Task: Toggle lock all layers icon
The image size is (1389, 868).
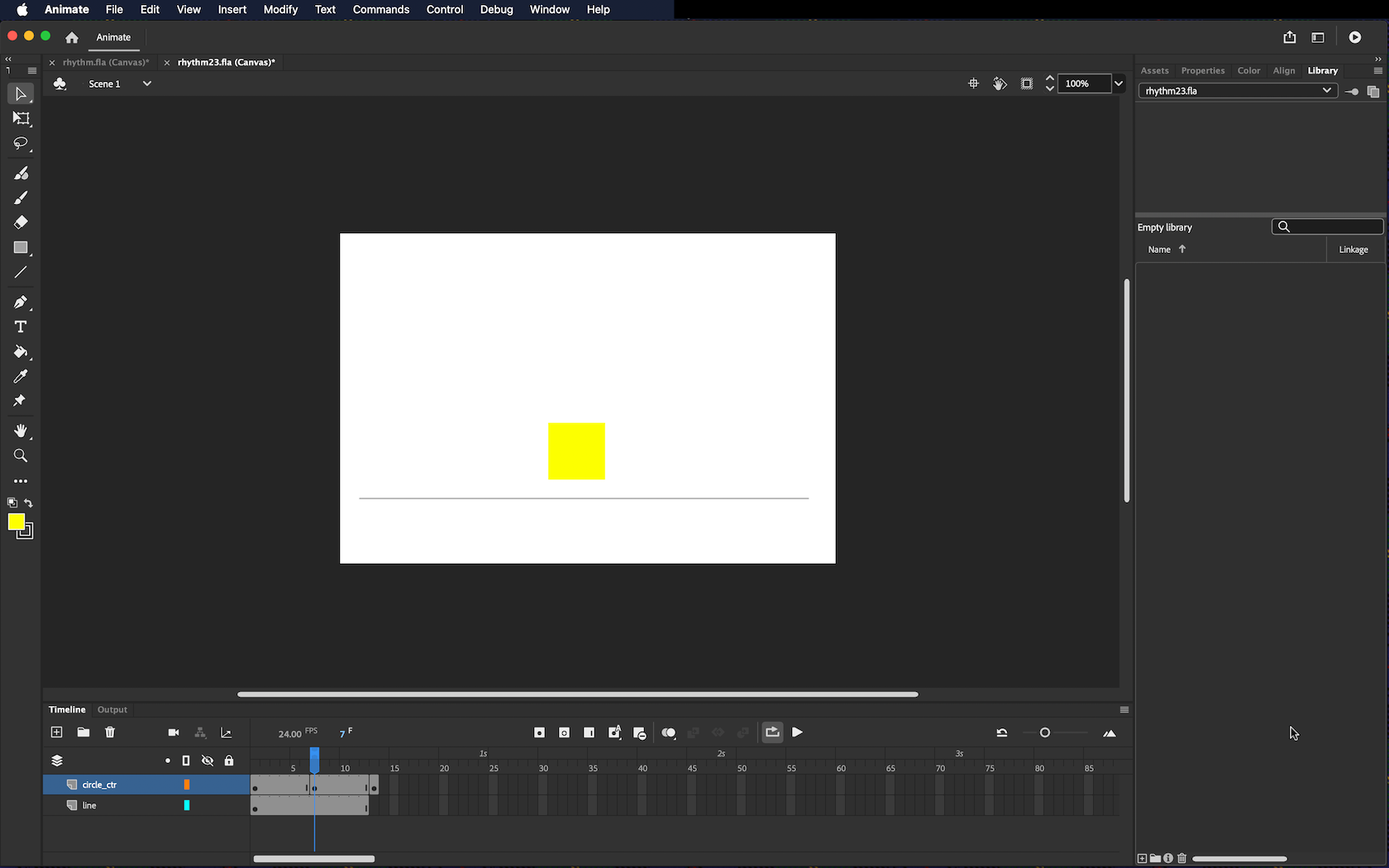Action: 229,761
